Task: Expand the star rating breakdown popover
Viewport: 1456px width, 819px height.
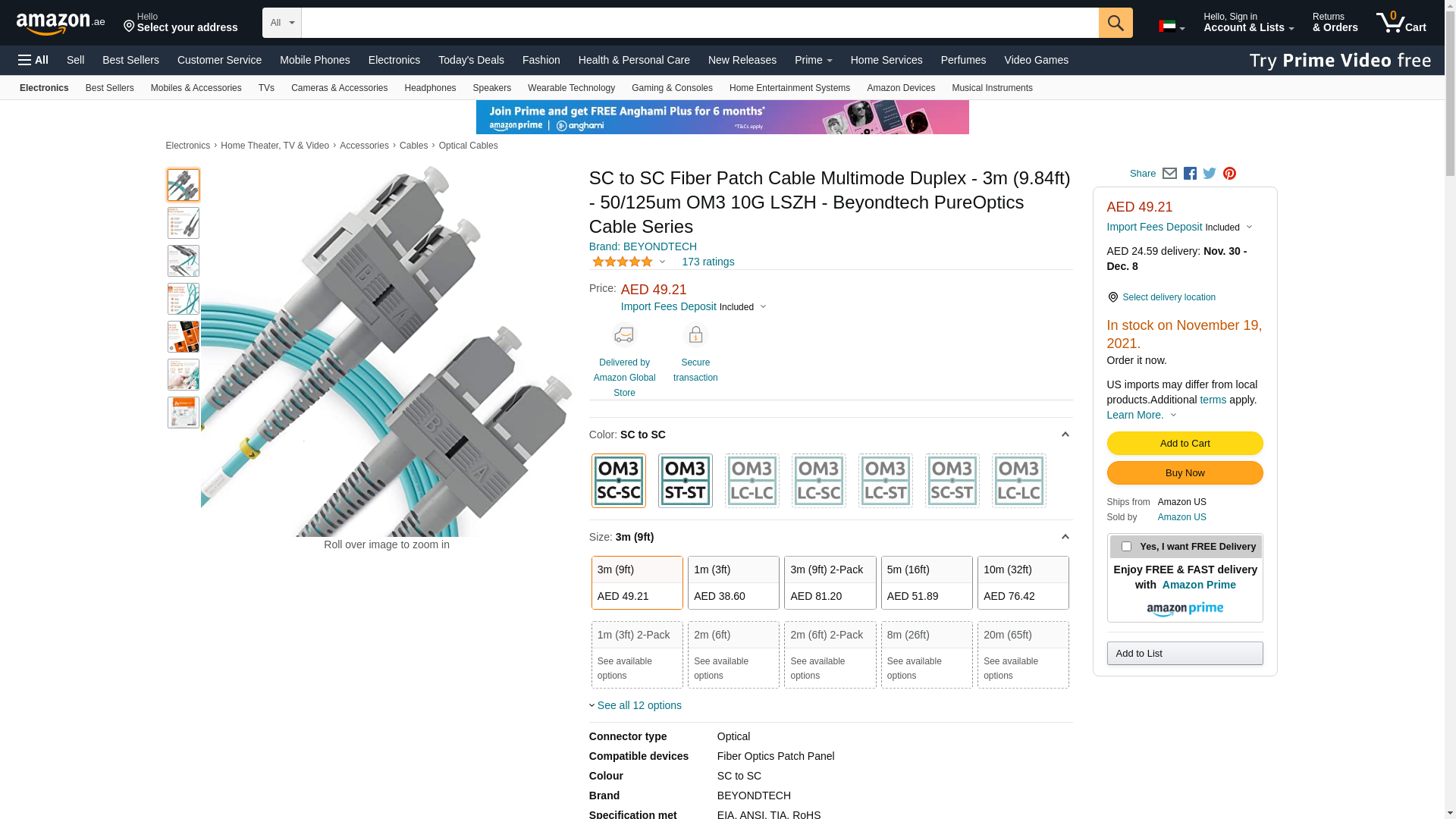Action: [629, 262]
